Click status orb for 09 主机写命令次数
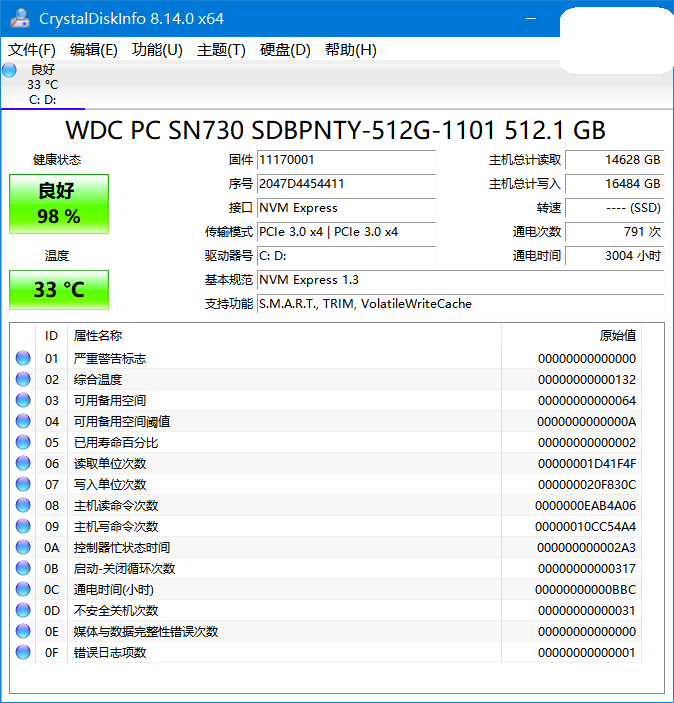 point(23,526)
